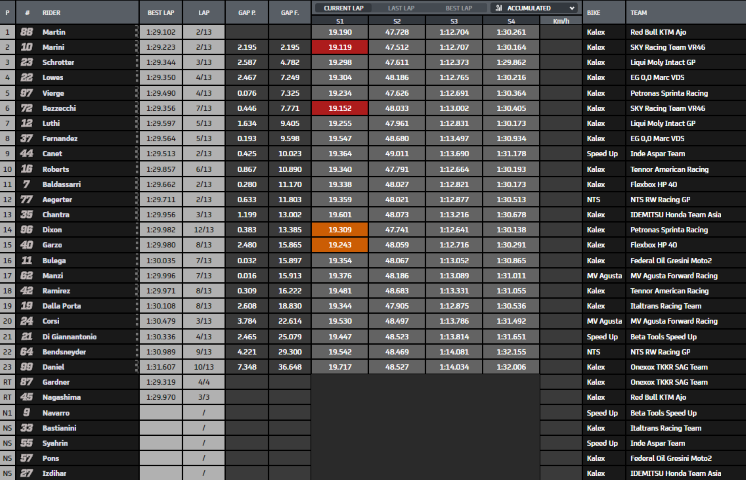Screen dimensions: 746x480
Task: Click the Rider column header
Action: (51, 13)
